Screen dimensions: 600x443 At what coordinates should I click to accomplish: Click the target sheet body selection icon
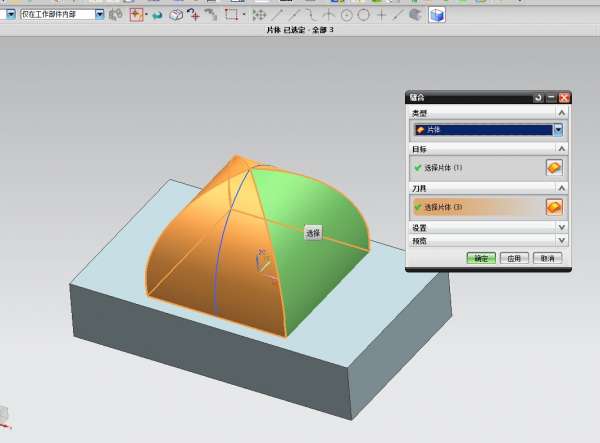(554, 168)
